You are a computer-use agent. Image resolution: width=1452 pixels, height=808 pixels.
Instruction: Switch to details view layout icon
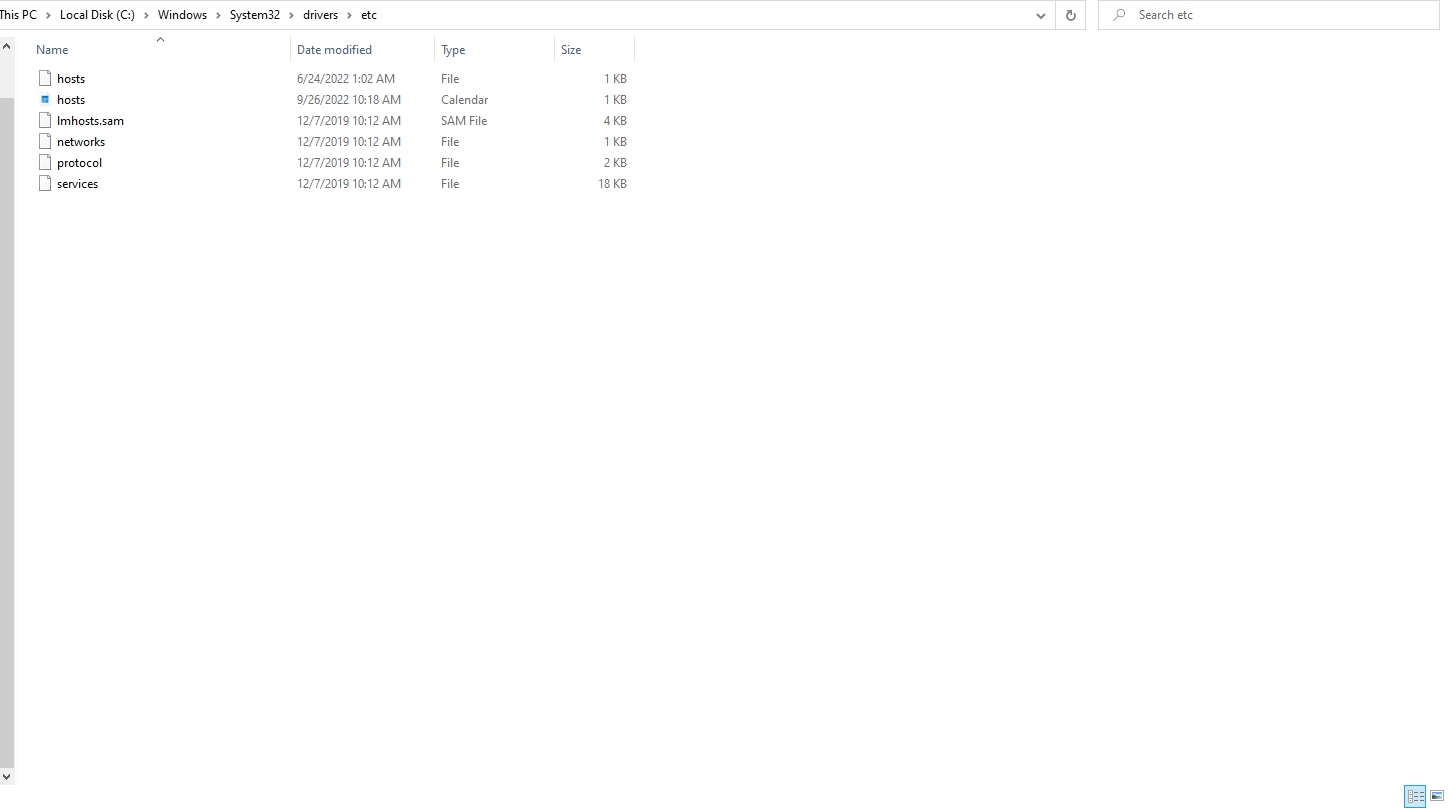1415,796
